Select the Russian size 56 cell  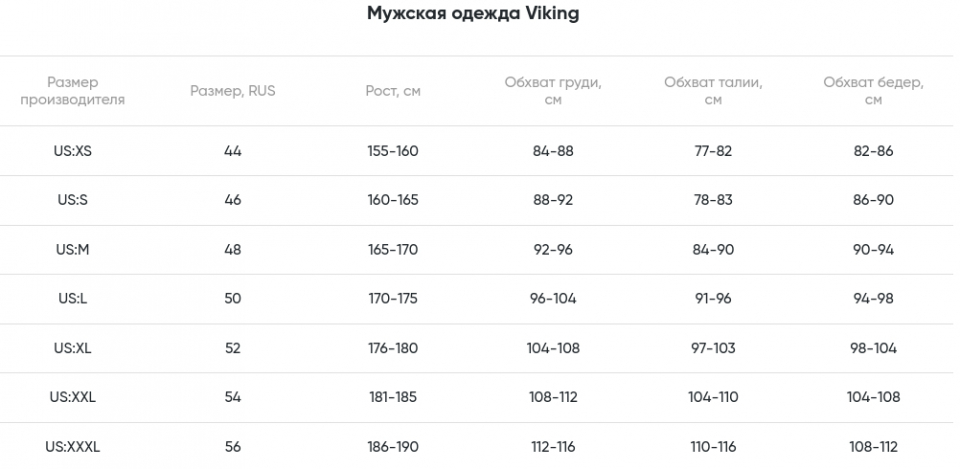pyautogui.click(x=233, y=447)
